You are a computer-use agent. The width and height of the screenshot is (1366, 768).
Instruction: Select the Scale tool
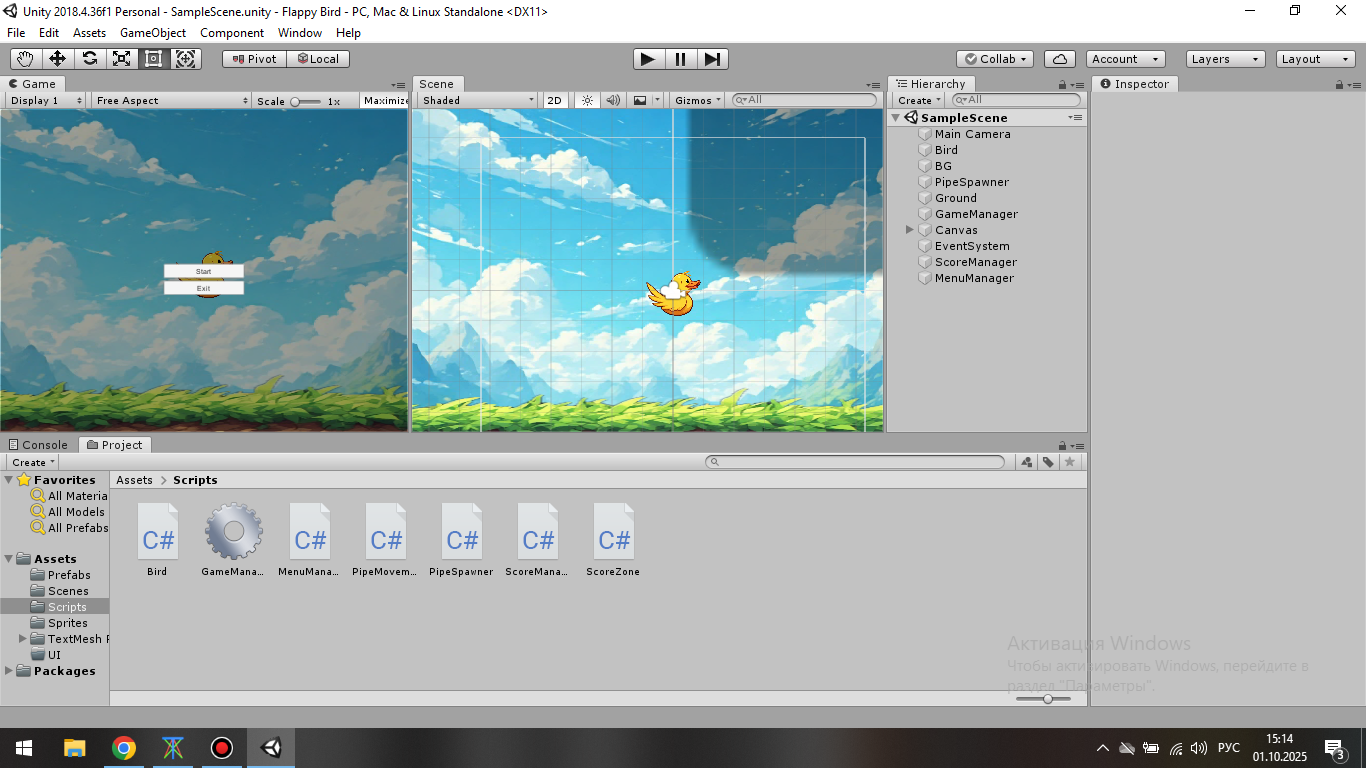pos(122,59)
